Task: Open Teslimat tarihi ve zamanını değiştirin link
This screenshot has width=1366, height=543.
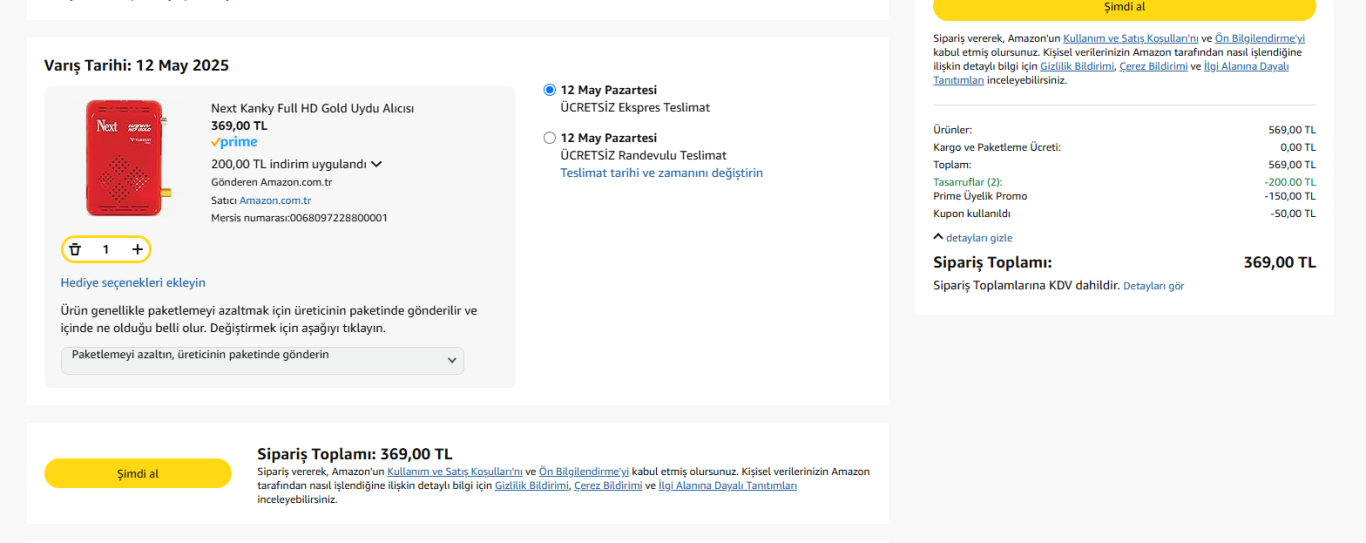Action: (x=661, y=173)
